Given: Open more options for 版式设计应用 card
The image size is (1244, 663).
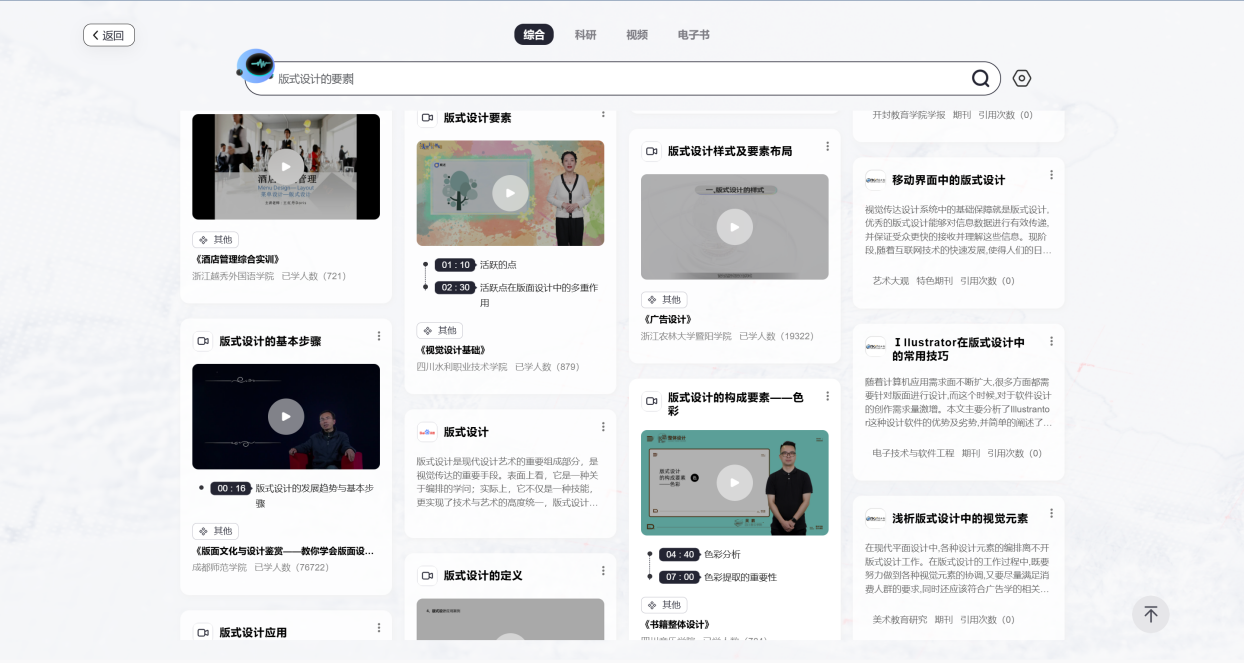Looking at the screenshot, I should click(x=379, y=628).
